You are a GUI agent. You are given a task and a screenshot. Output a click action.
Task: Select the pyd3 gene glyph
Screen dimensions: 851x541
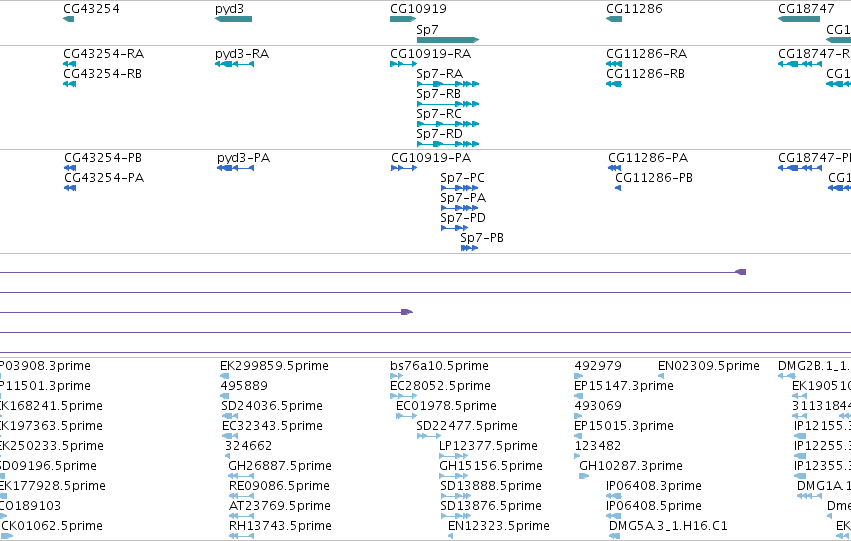pos(233,20)
